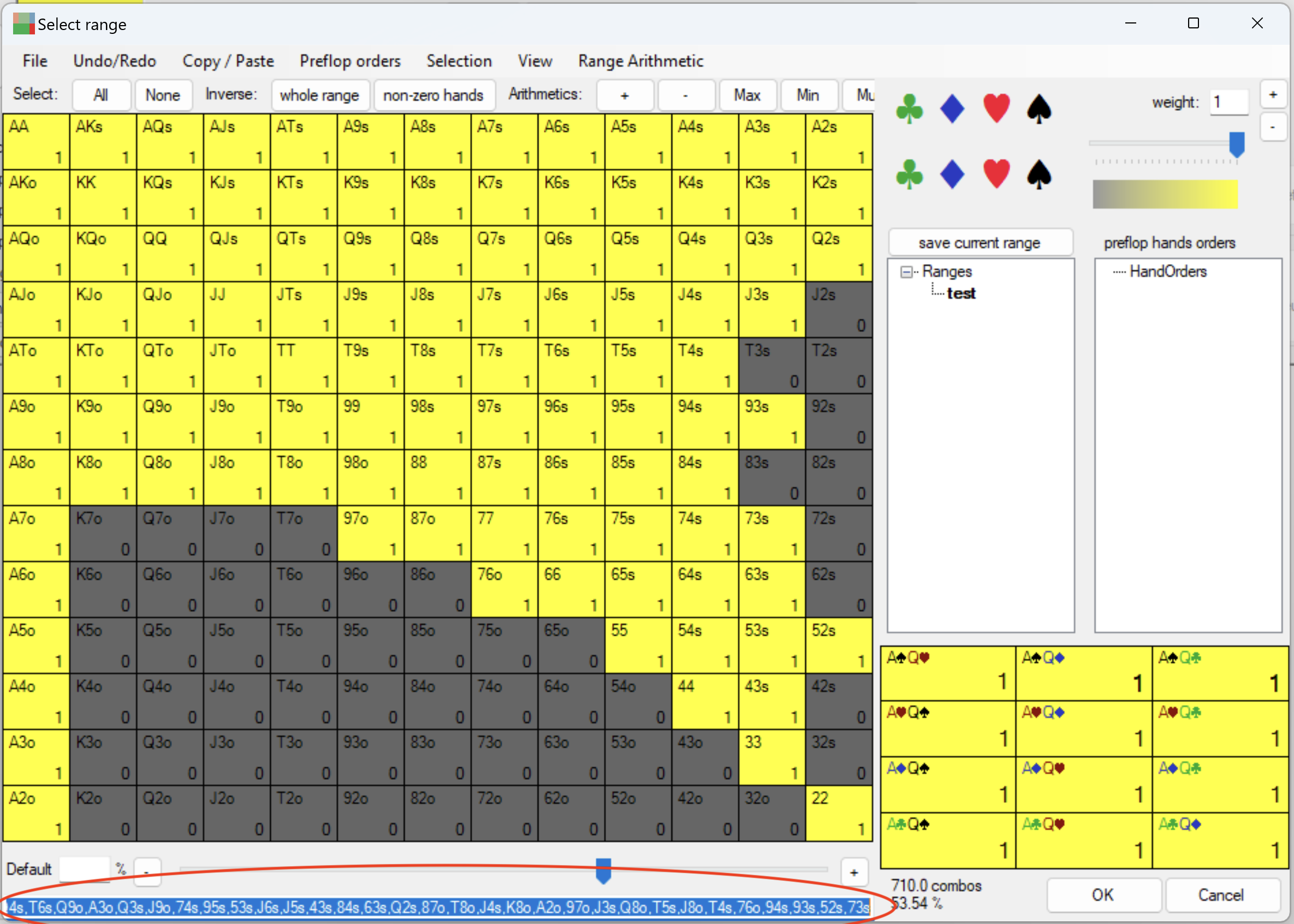Toggle the KK hand cell
Screen dimensions: 1294x924
coord(103,198)
